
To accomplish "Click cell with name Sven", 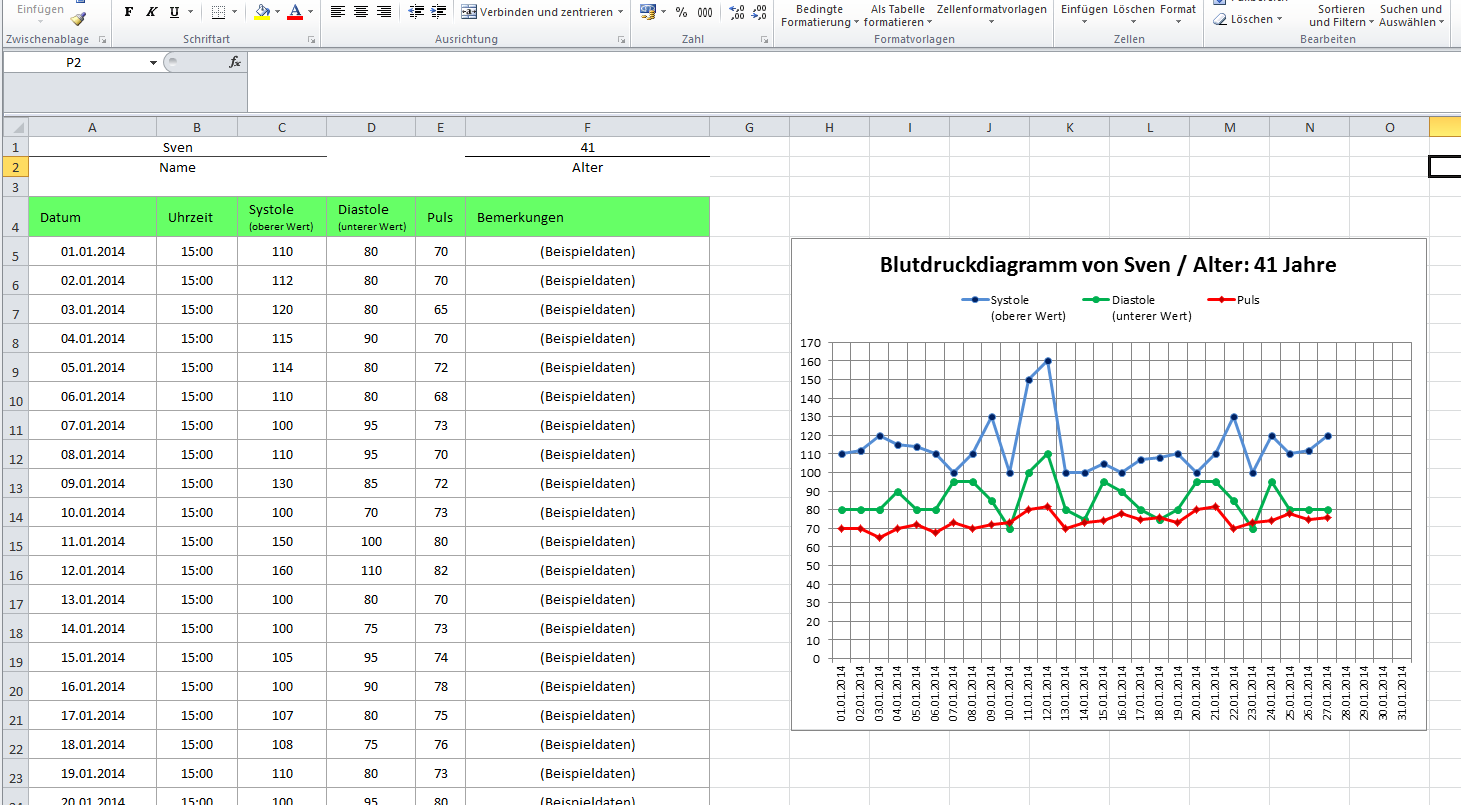I will click(177, 147).
